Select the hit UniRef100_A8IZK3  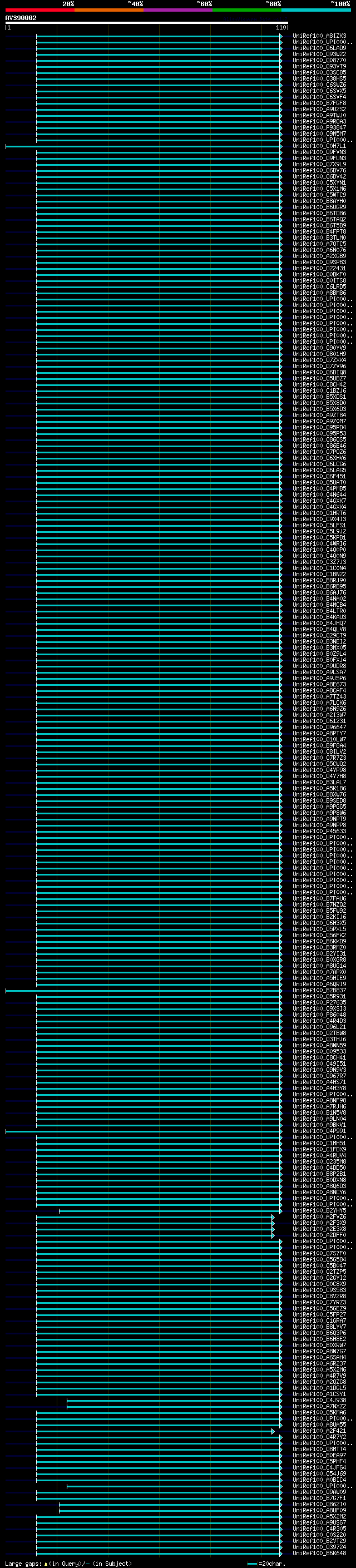(x=319, y=36)
